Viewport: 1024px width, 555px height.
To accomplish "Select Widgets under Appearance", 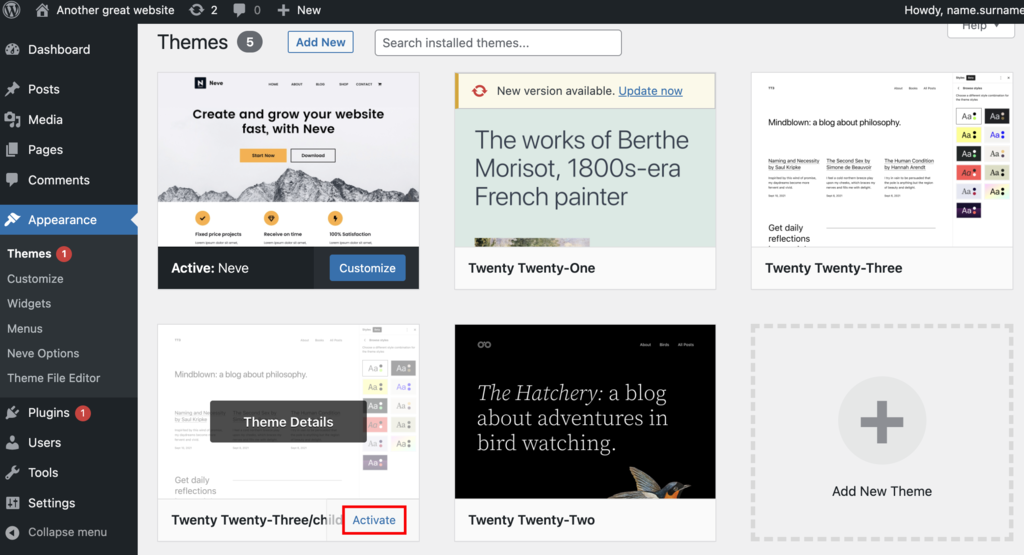I will (29, 304).
